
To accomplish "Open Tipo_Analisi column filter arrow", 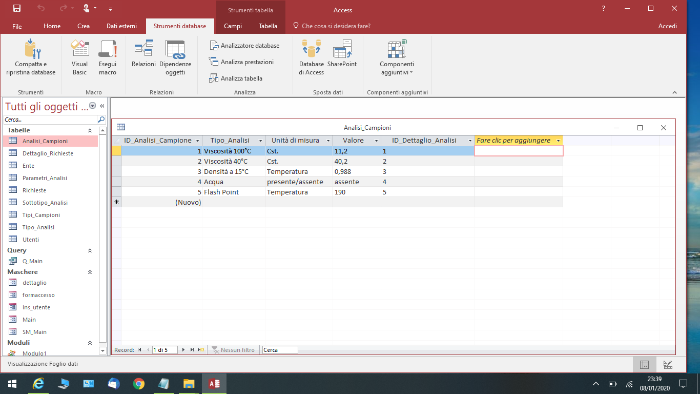I will (x=260, y=141).
